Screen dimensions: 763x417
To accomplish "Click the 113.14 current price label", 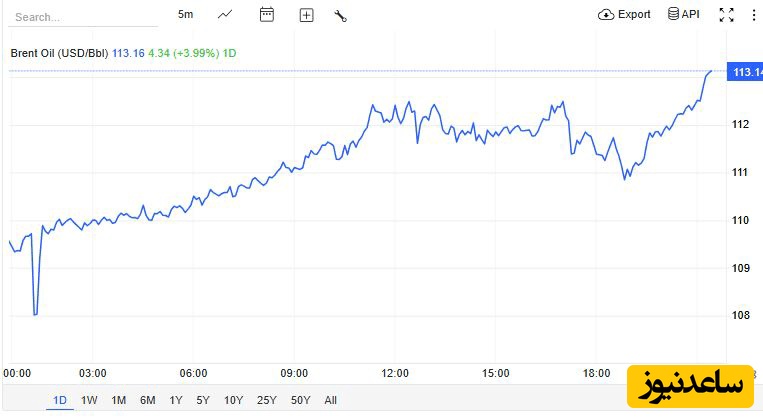I will pyautogui.click(x=745, y=72).
